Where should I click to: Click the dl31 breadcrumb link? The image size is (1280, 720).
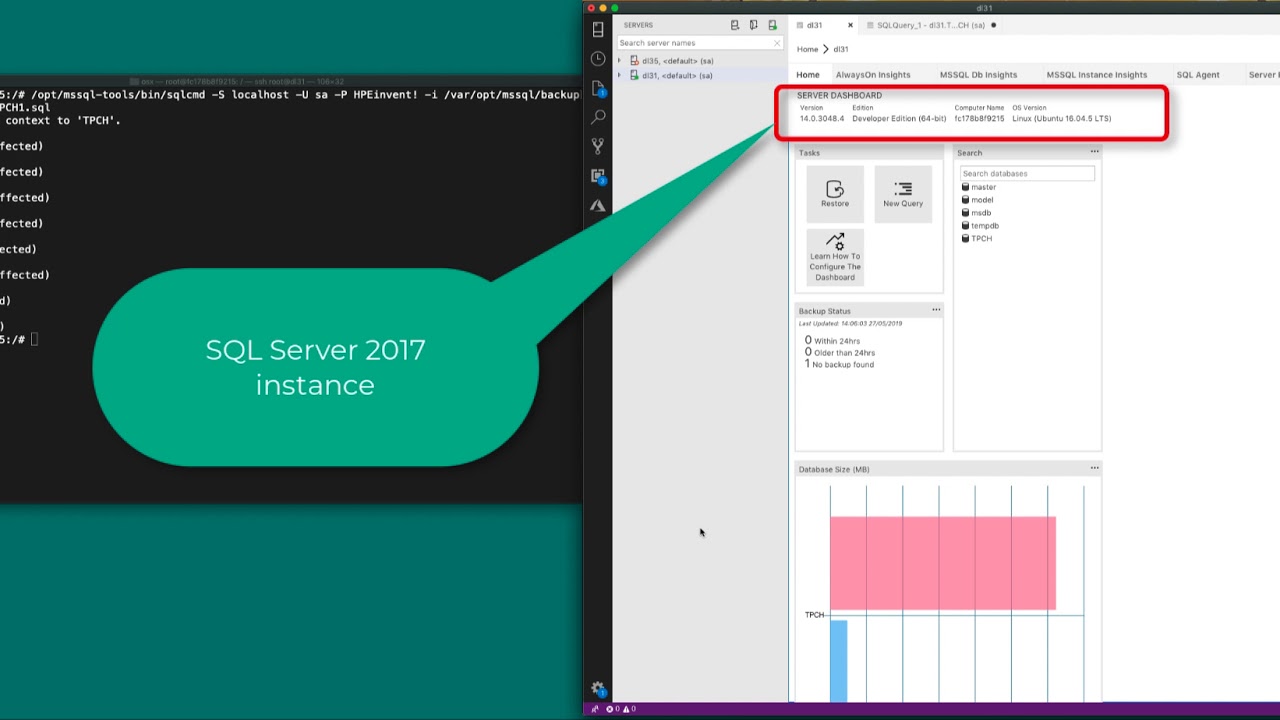point(841,49)
